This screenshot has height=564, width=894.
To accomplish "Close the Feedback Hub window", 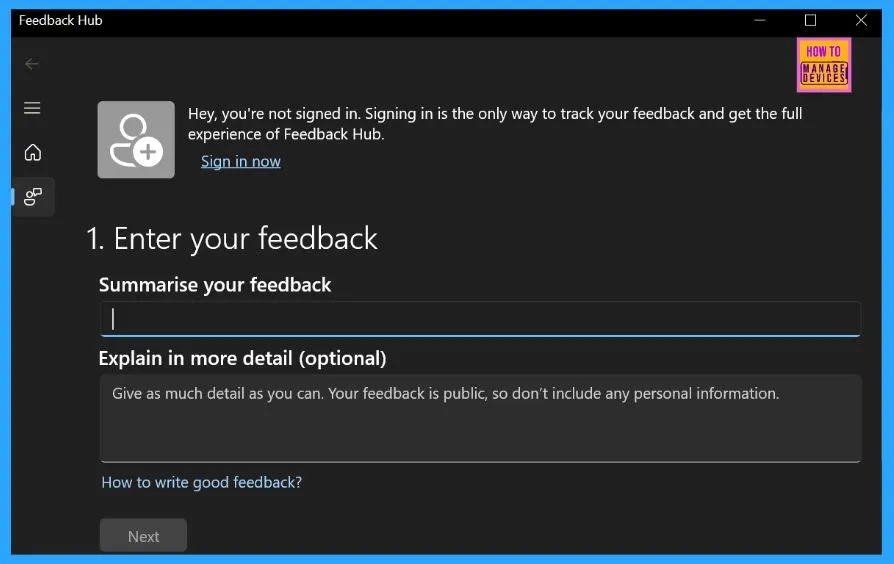I will click(861, 21).
